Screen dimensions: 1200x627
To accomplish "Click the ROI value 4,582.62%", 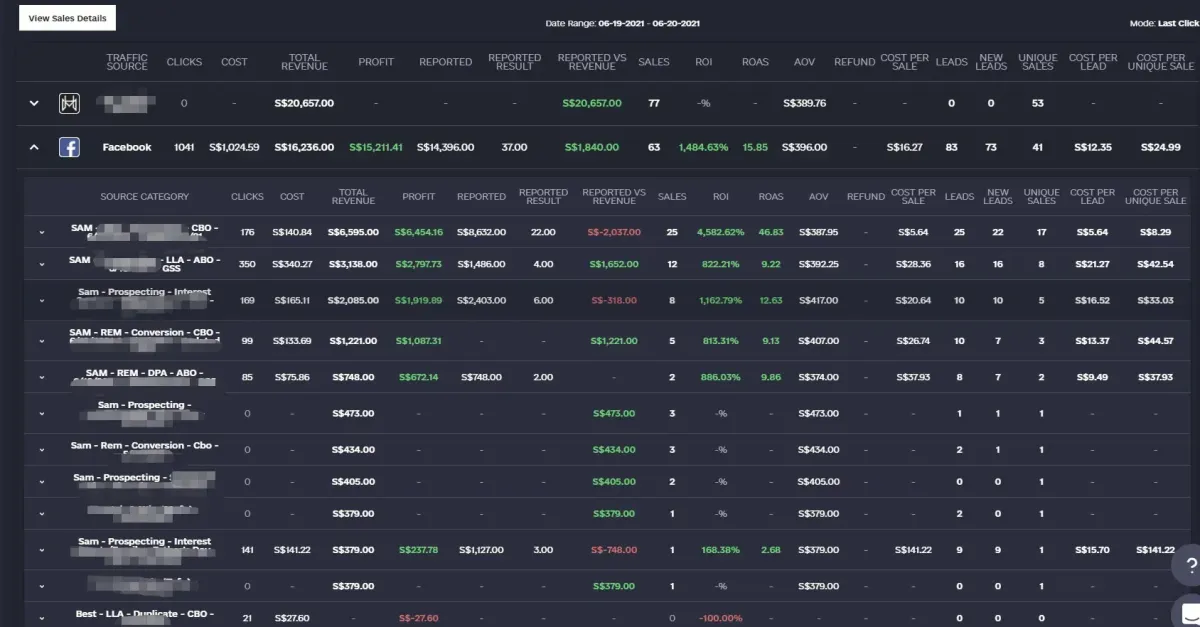I will click(721, 232).
